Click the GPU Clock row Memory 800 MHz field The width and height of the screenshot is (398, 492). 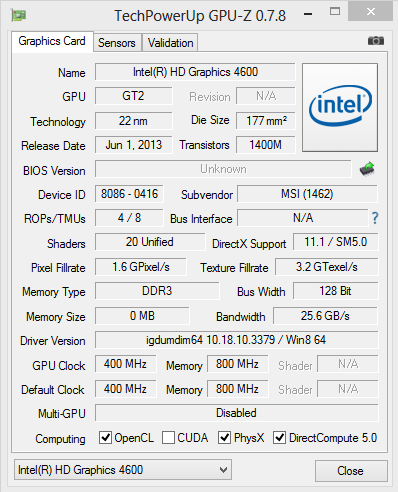237,364
